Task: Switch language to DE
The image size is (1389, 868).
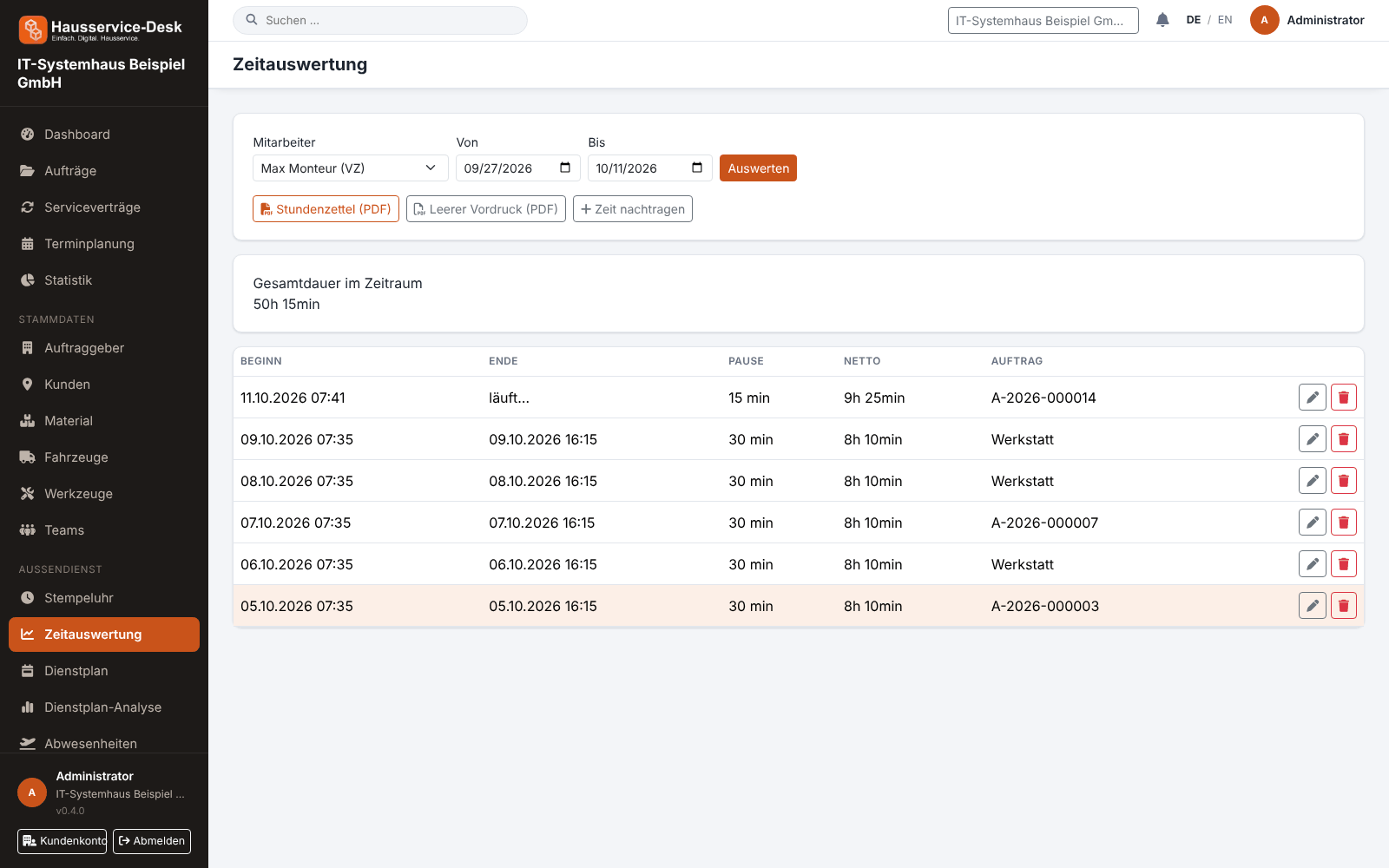Action: (x=1194, y=20)
